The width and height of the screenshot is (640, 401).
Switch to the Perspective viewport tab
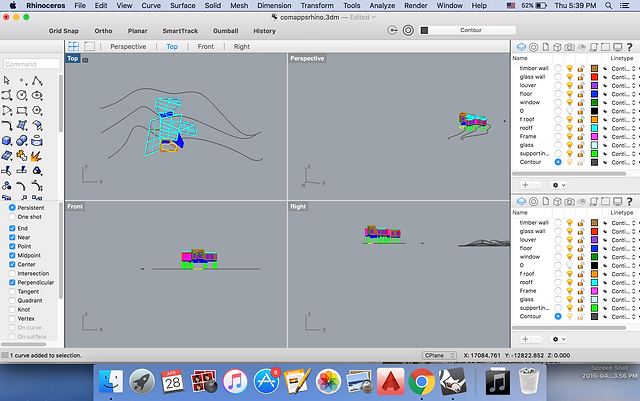pyautogui.click(x=128, y=47)
